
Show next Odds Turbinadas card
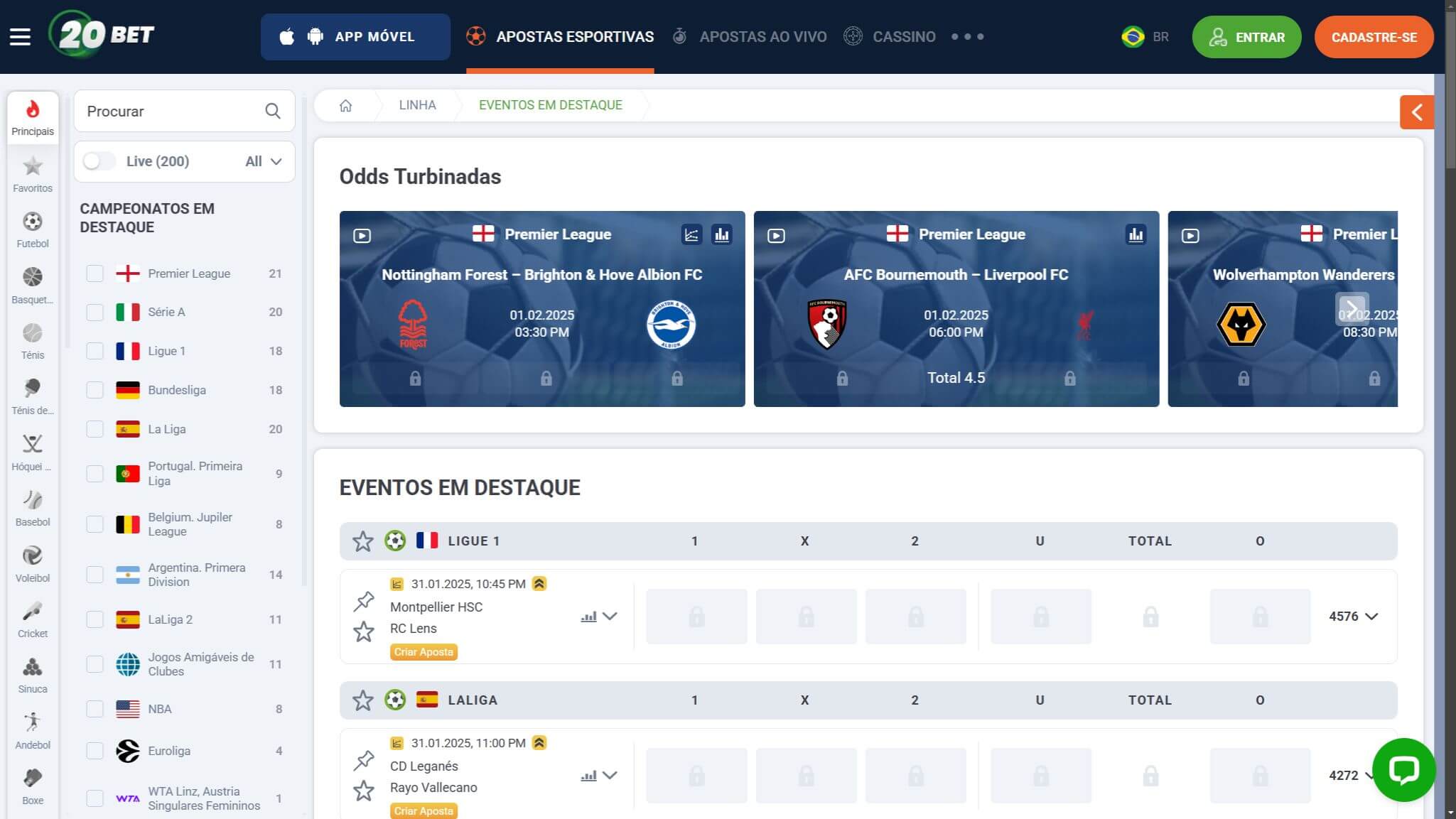[x=1352, y=309]
